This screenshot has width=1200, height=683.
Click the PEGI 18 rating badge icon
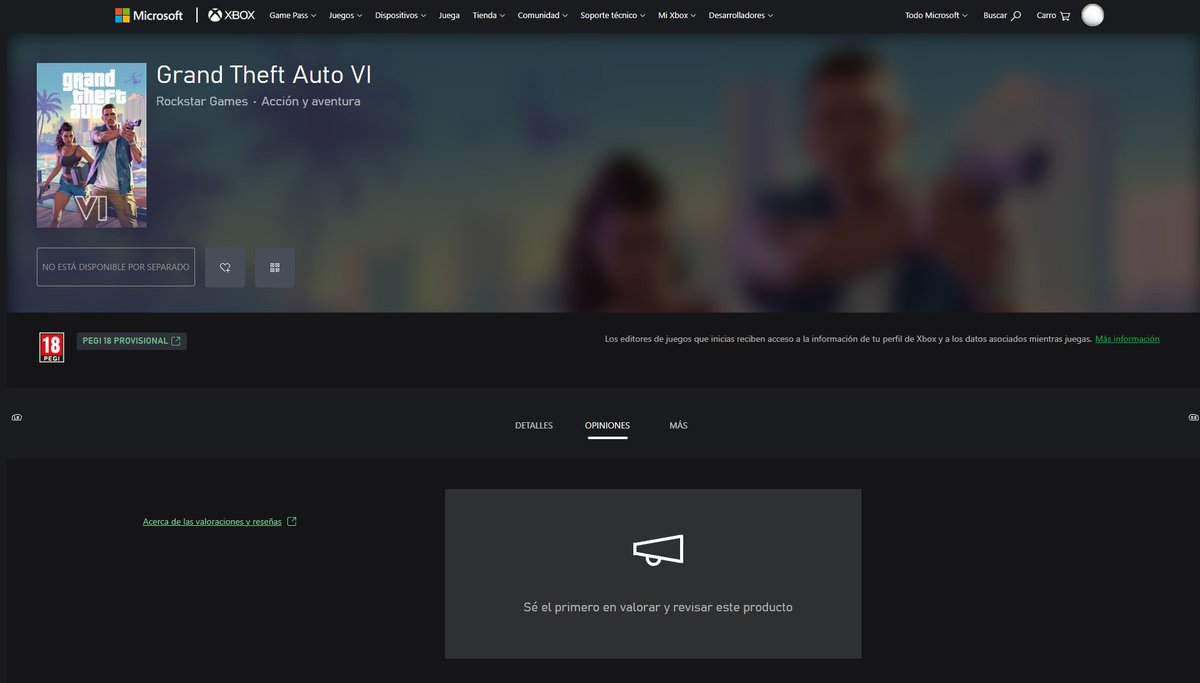51,347
